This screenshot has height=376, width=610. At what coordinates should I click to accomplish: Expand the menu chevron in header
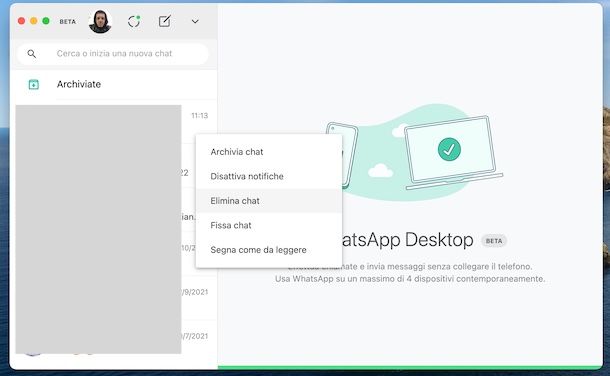195,21
